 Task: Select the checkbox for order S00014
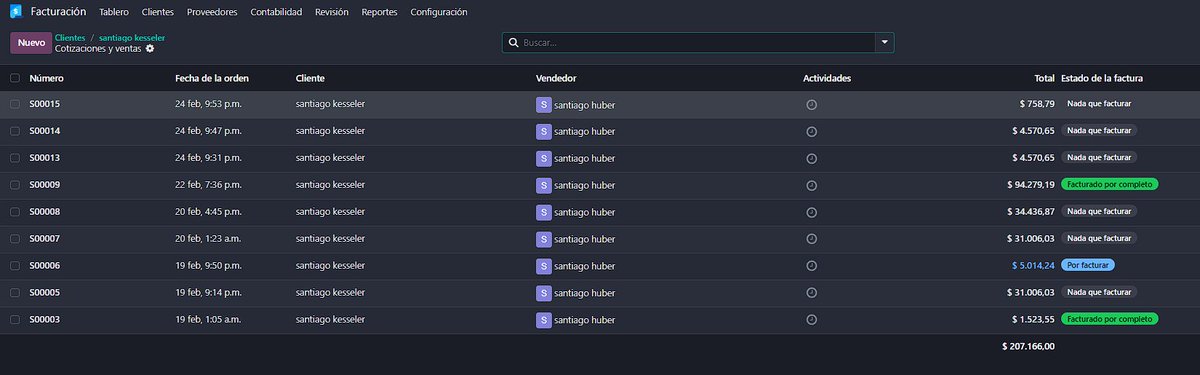coord(15,131)
